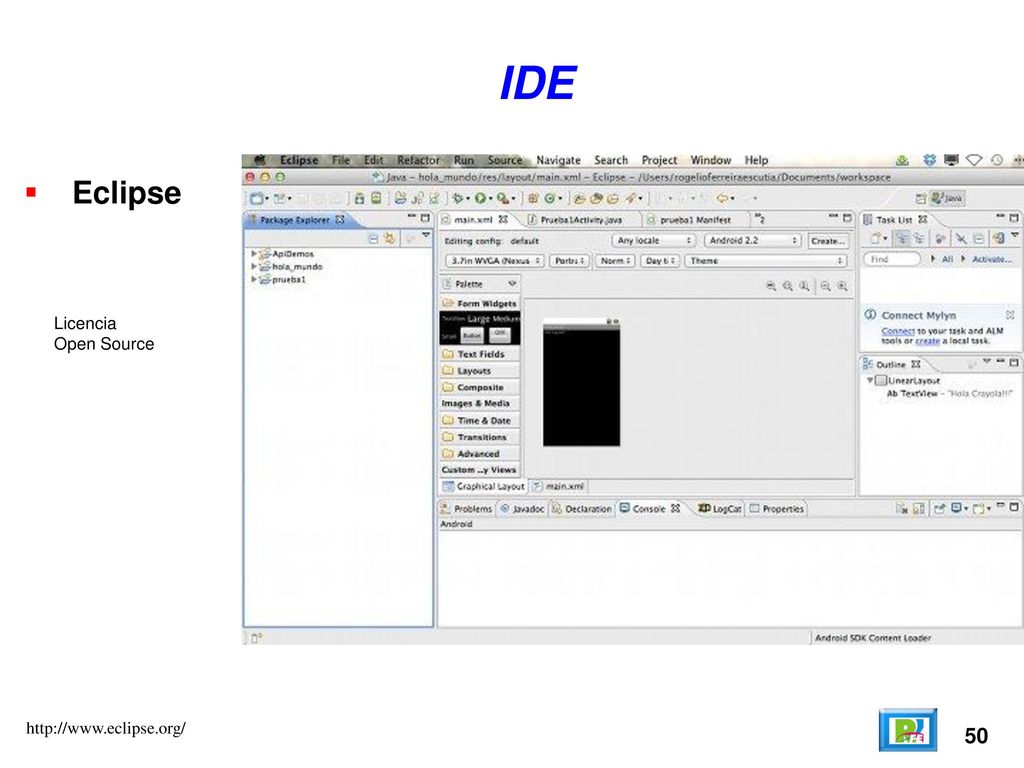Click the Connect link in Mylyn panel

pos(898,331)
